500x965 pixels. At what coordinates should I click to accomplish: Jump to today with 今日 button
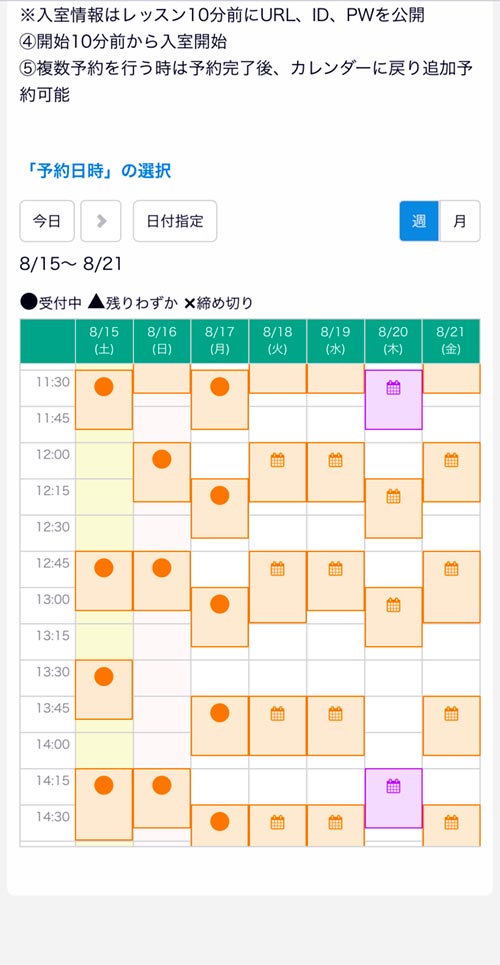(x=47, y=221)
